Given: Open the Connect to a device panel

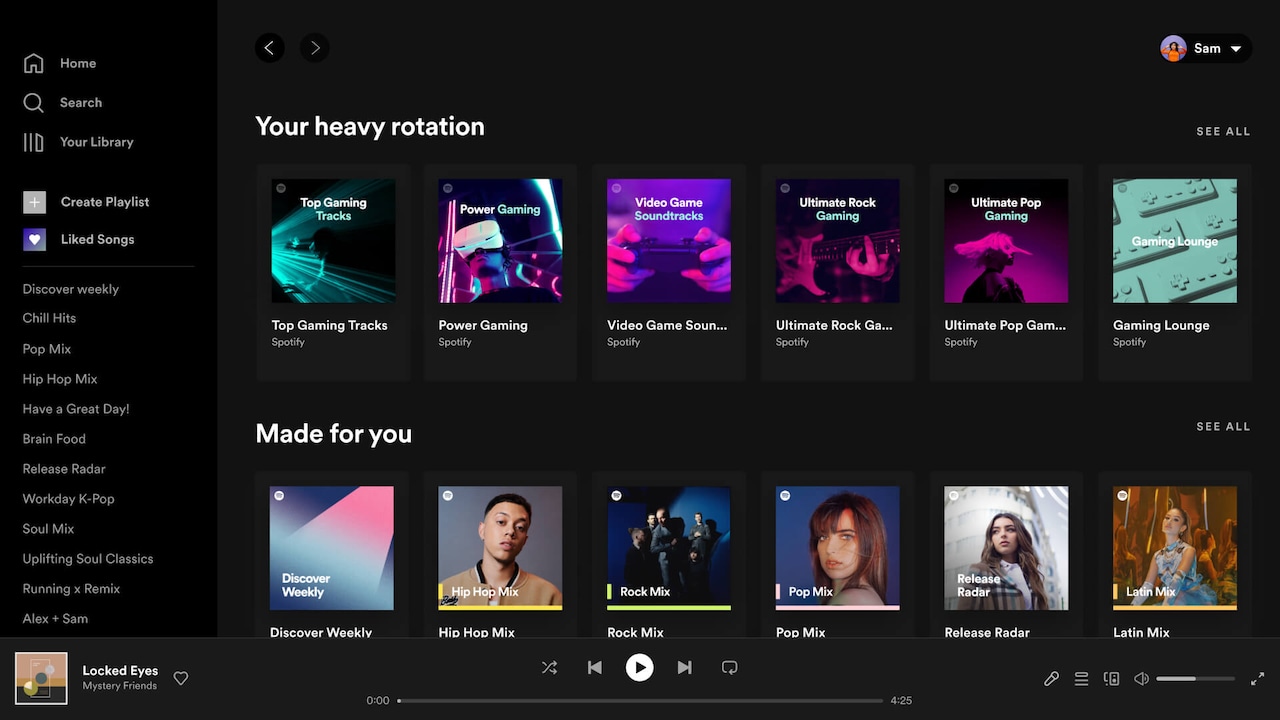Looking at the screenshot, I should pos(1111,678).
